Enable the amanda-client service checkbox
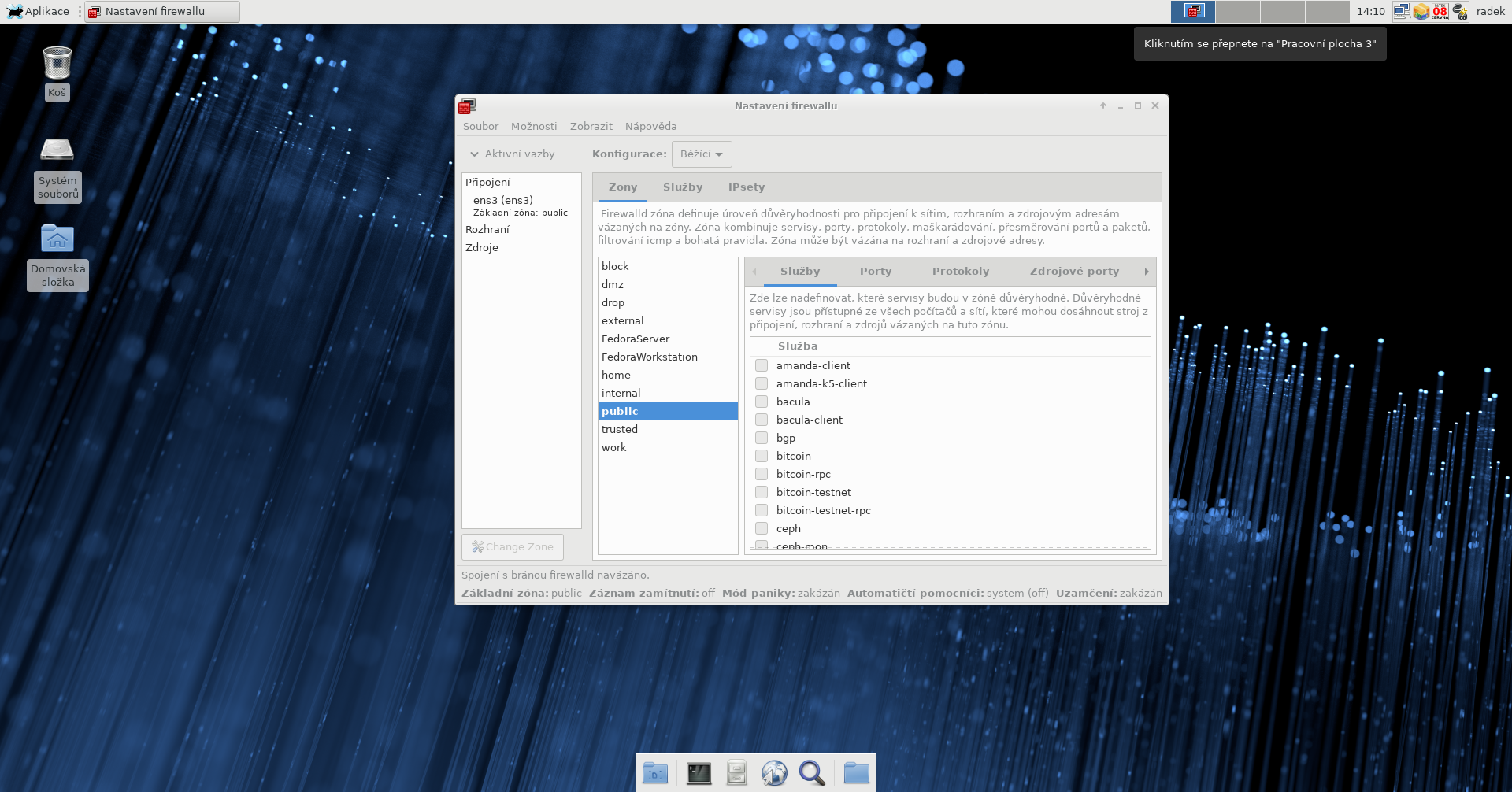Viewport: 1512px width, 792px height. pyautogui.click(x=762, y=365)
